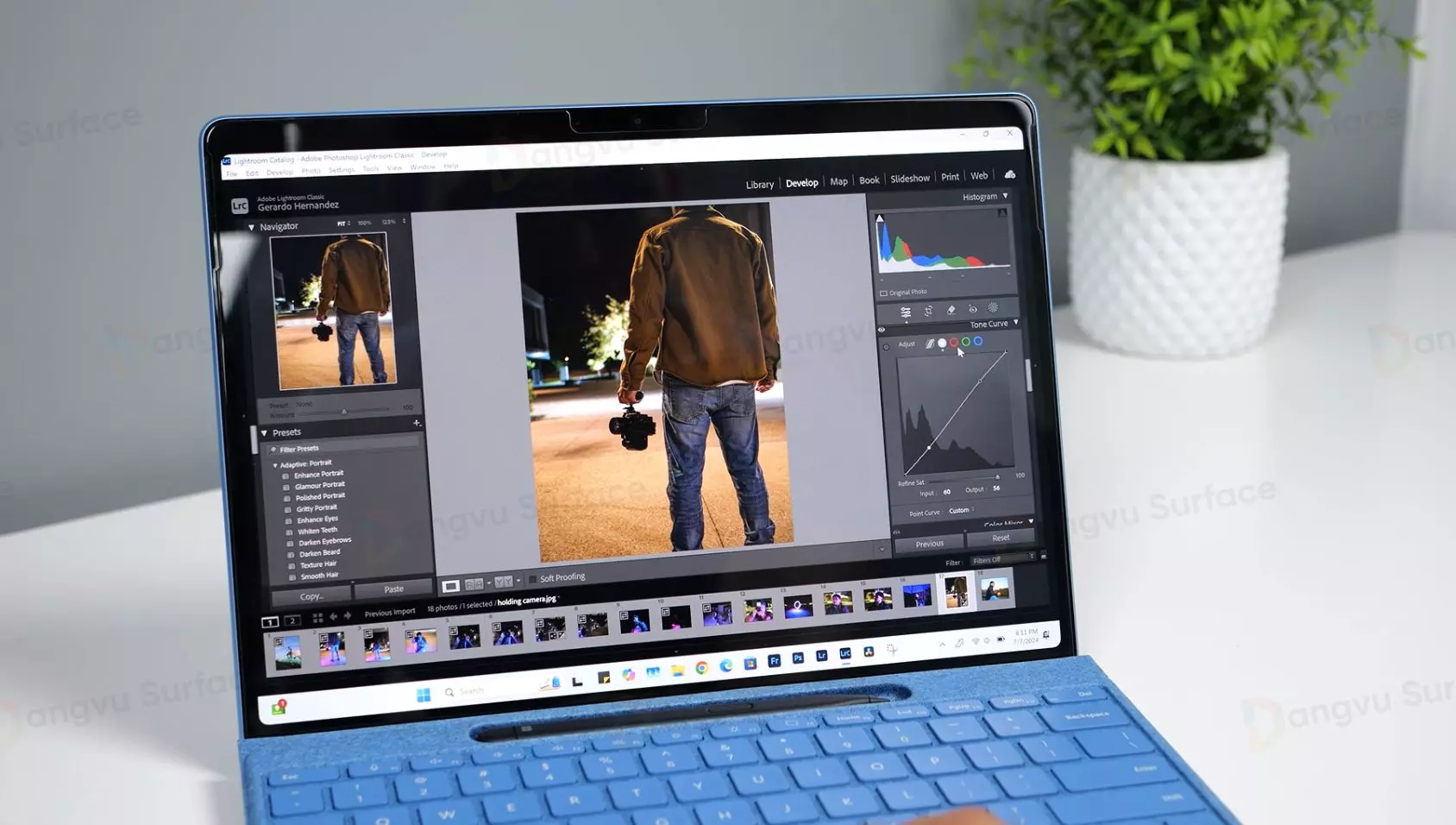This screenshot has height=825, width=1456.
Task: Switch to the Map module
Action: point(838,181)
